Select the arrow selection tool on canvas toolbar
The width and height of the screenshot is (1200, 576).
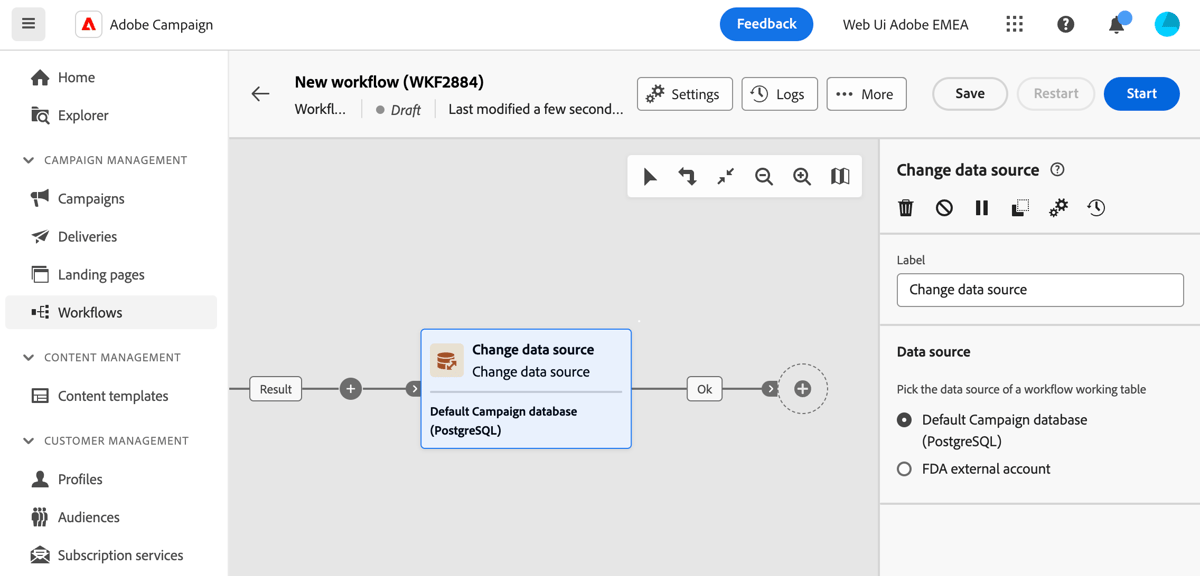click(650, 176)
